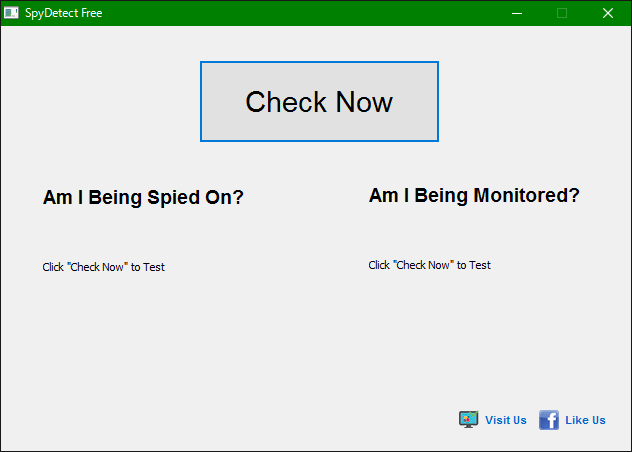Click the SpyDetect Free window title text
Image resolution: width=632 pixels, height=452 pixels.
click(x=64, y=13)
